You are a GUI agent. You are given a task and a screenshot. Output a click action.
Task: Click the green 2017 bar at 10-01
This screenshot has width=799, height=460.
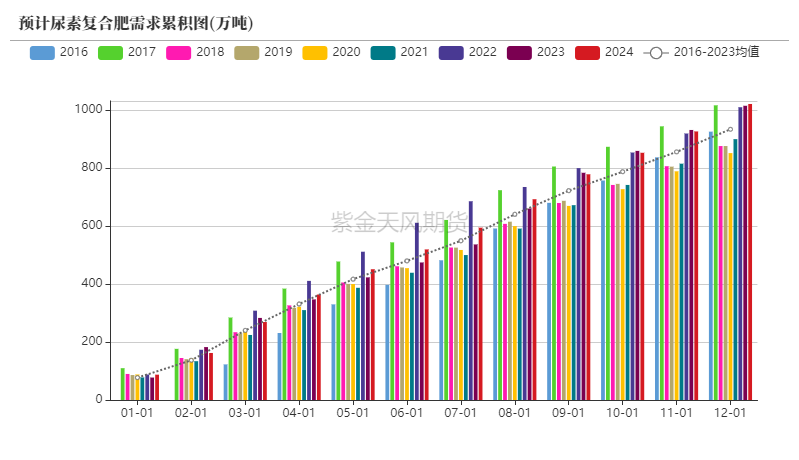pyautogui.click(x=608, y=274)
